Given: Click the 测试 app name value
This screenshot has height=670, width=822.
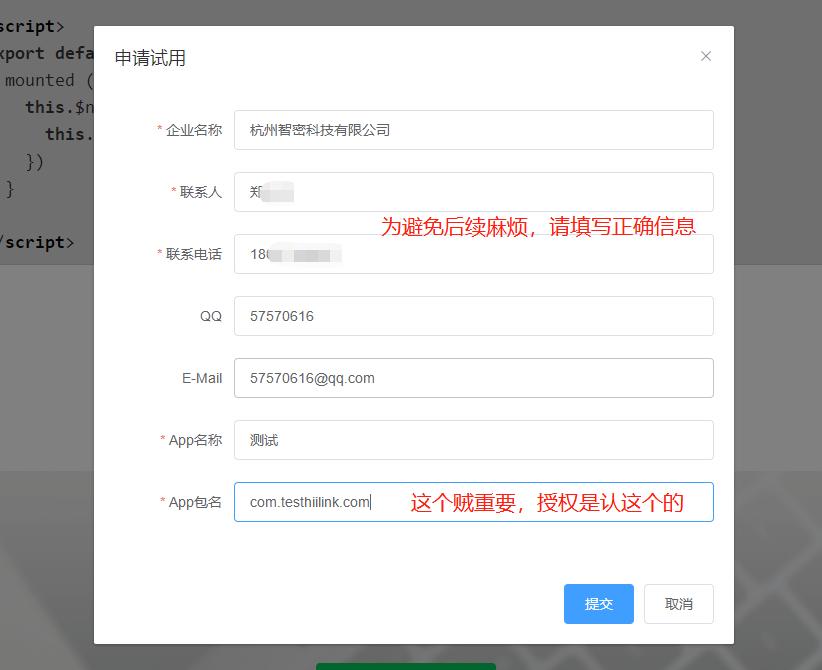Looking at the screenshot, I should point(261,440).
